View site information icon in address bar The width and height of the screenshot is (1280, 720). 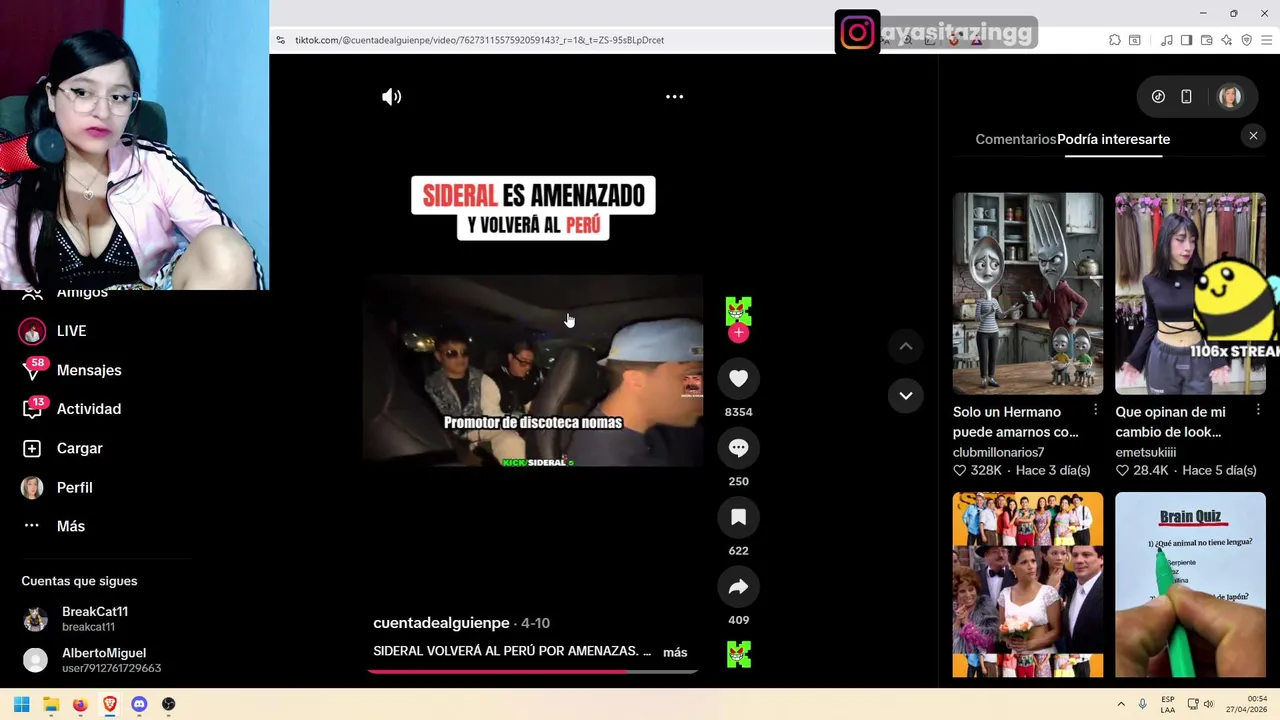[x=280, y=40]
